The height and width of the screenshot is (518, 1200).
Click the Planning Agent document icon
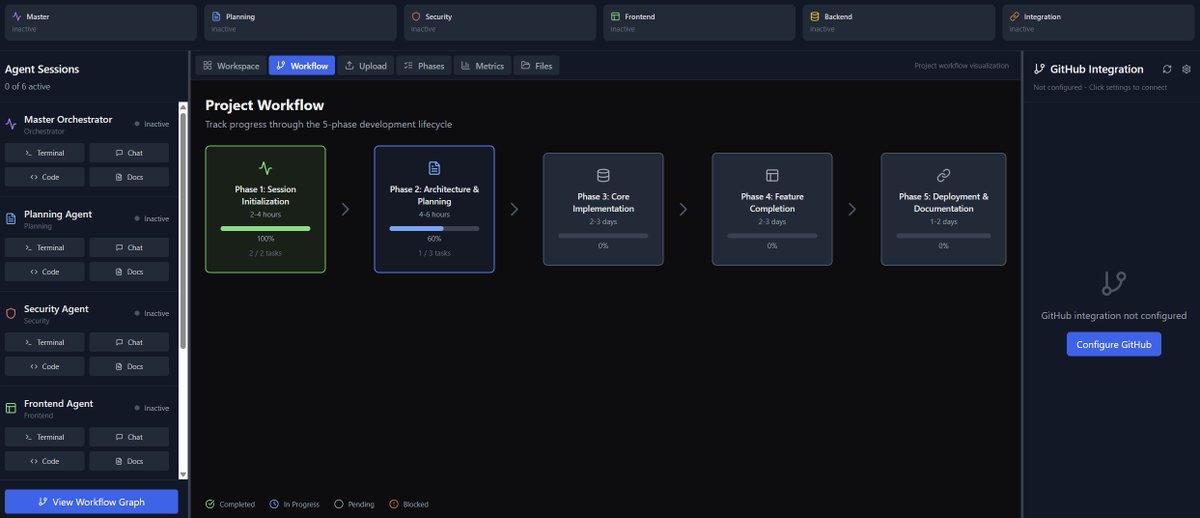coord(11,218)
